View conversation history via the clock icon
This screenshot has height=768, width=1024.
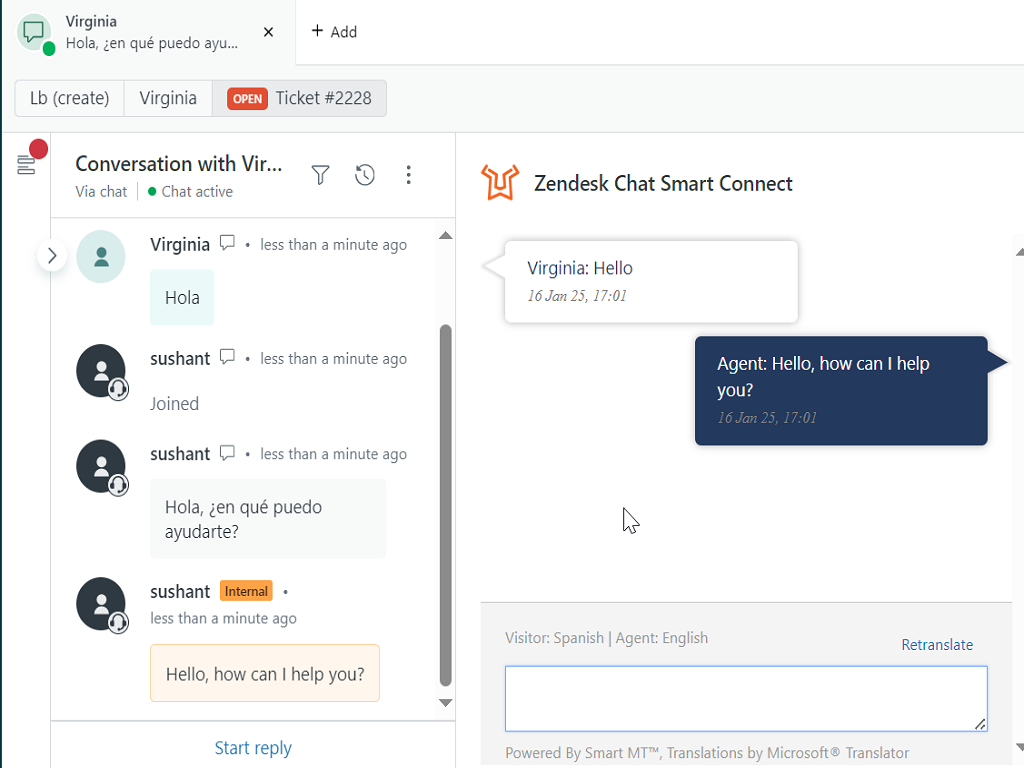[364, 174]
